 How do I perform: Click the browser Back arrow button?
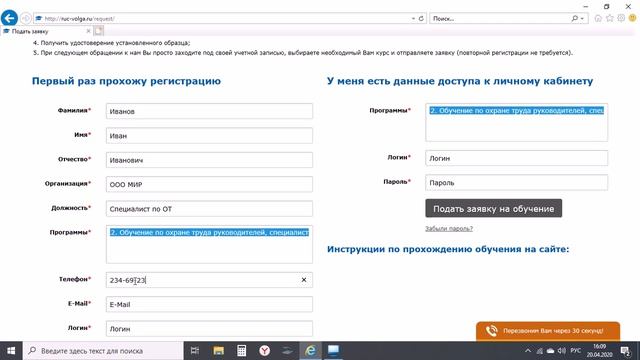pos(9,18)
